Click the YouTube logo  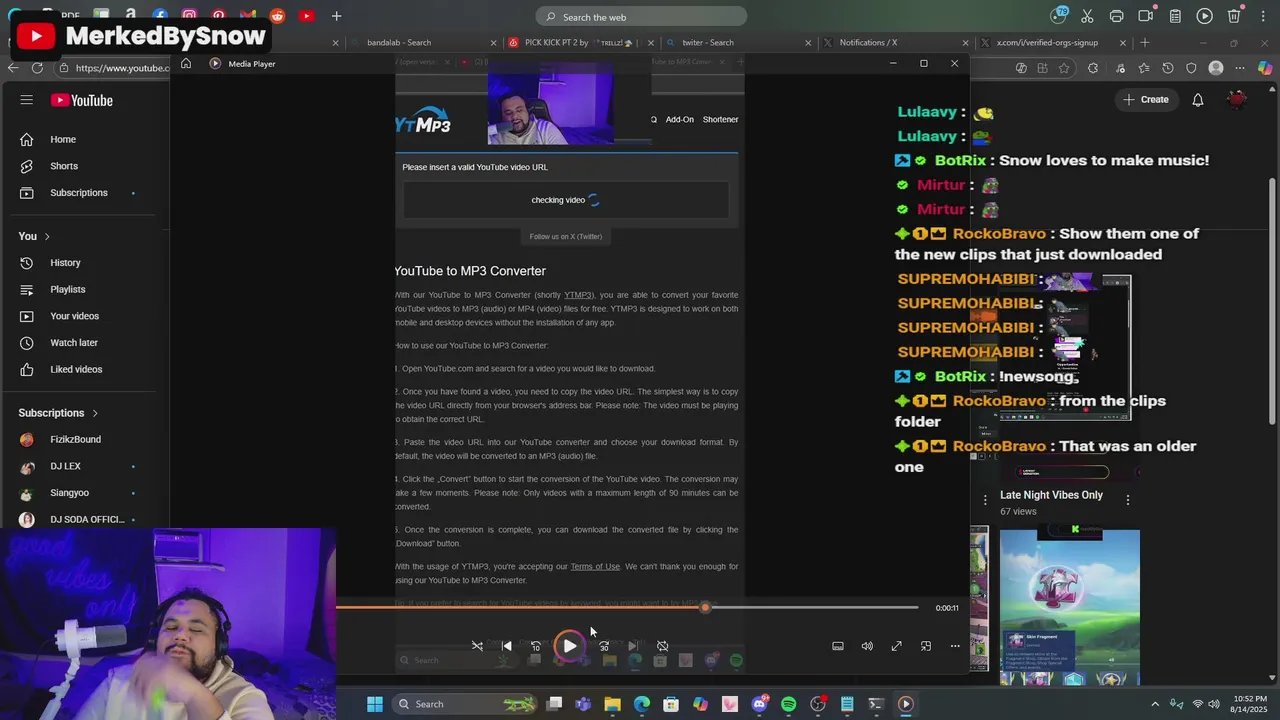click(x=82, y=100)
